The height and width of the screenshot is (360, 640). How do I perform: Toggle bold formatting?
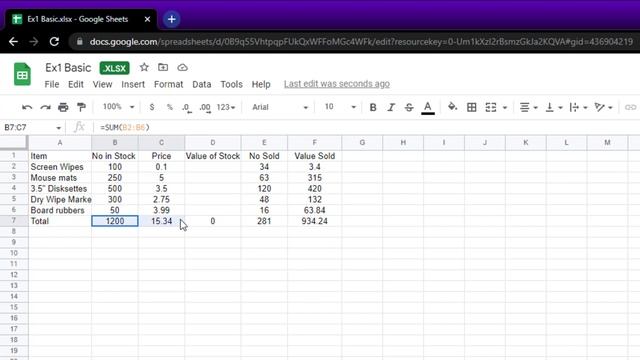click(x=373, y=107)
